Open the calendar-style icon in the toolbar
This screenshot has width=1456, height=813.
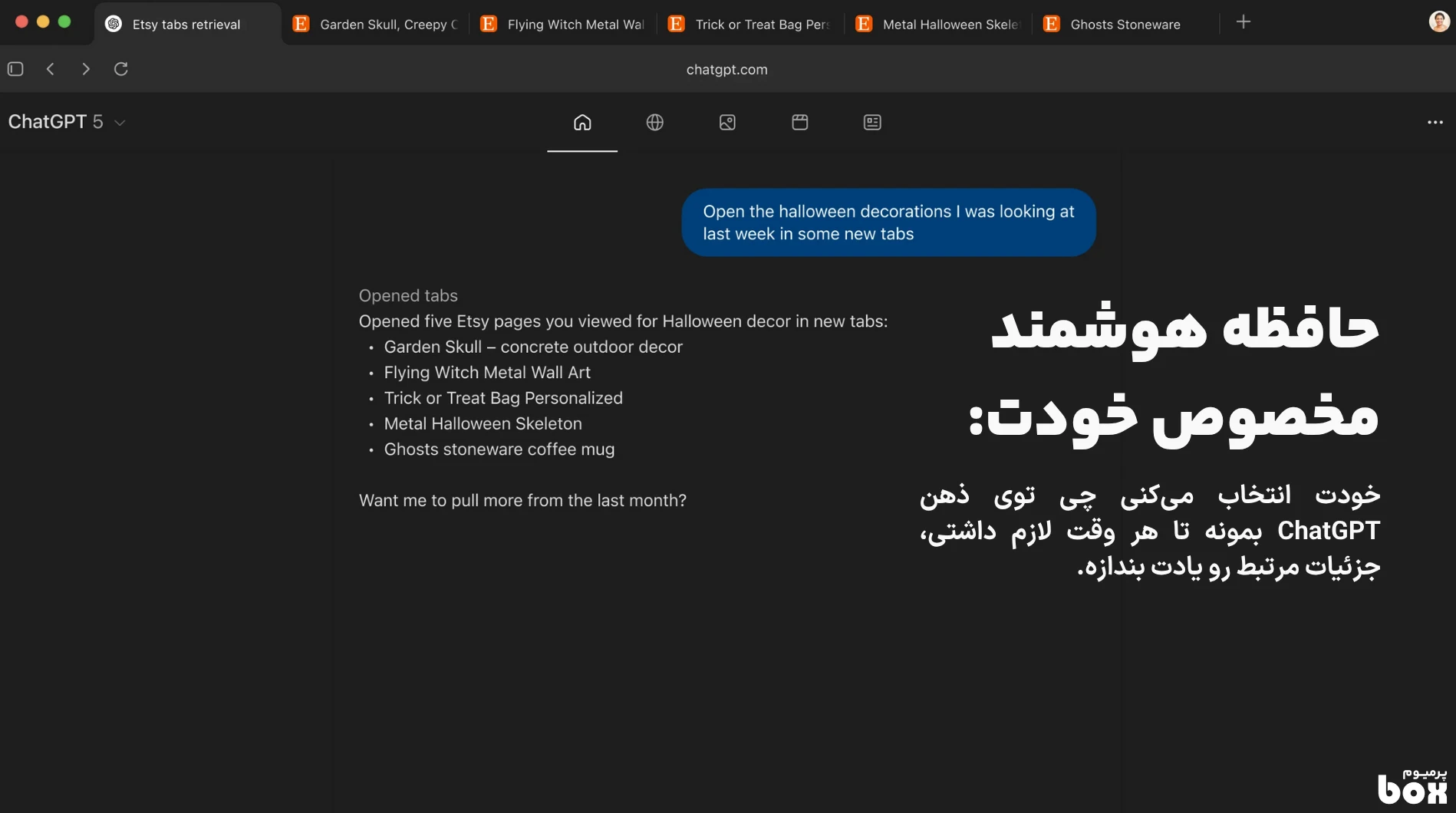click(x=799, y=123)
